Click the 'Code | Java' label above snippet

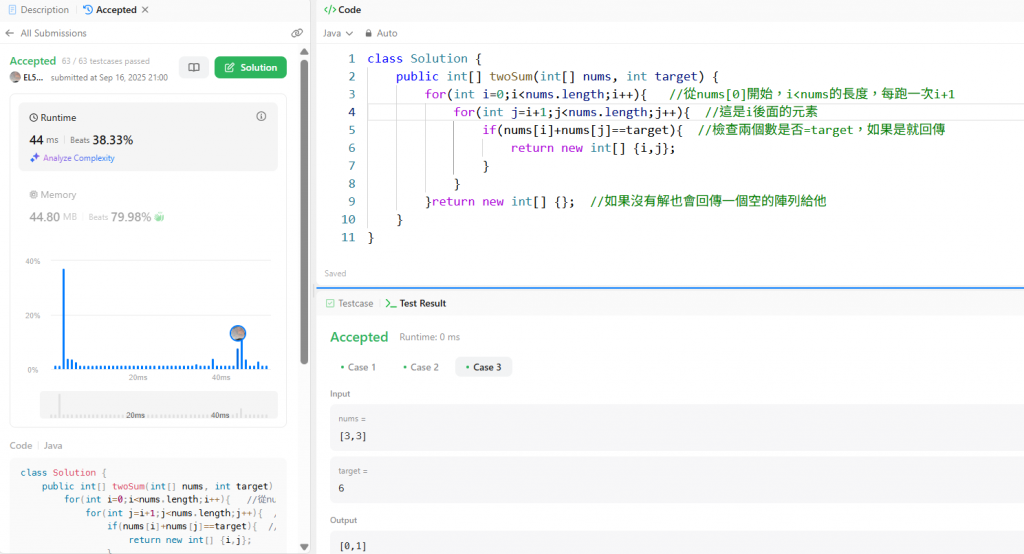coord(36,446)
